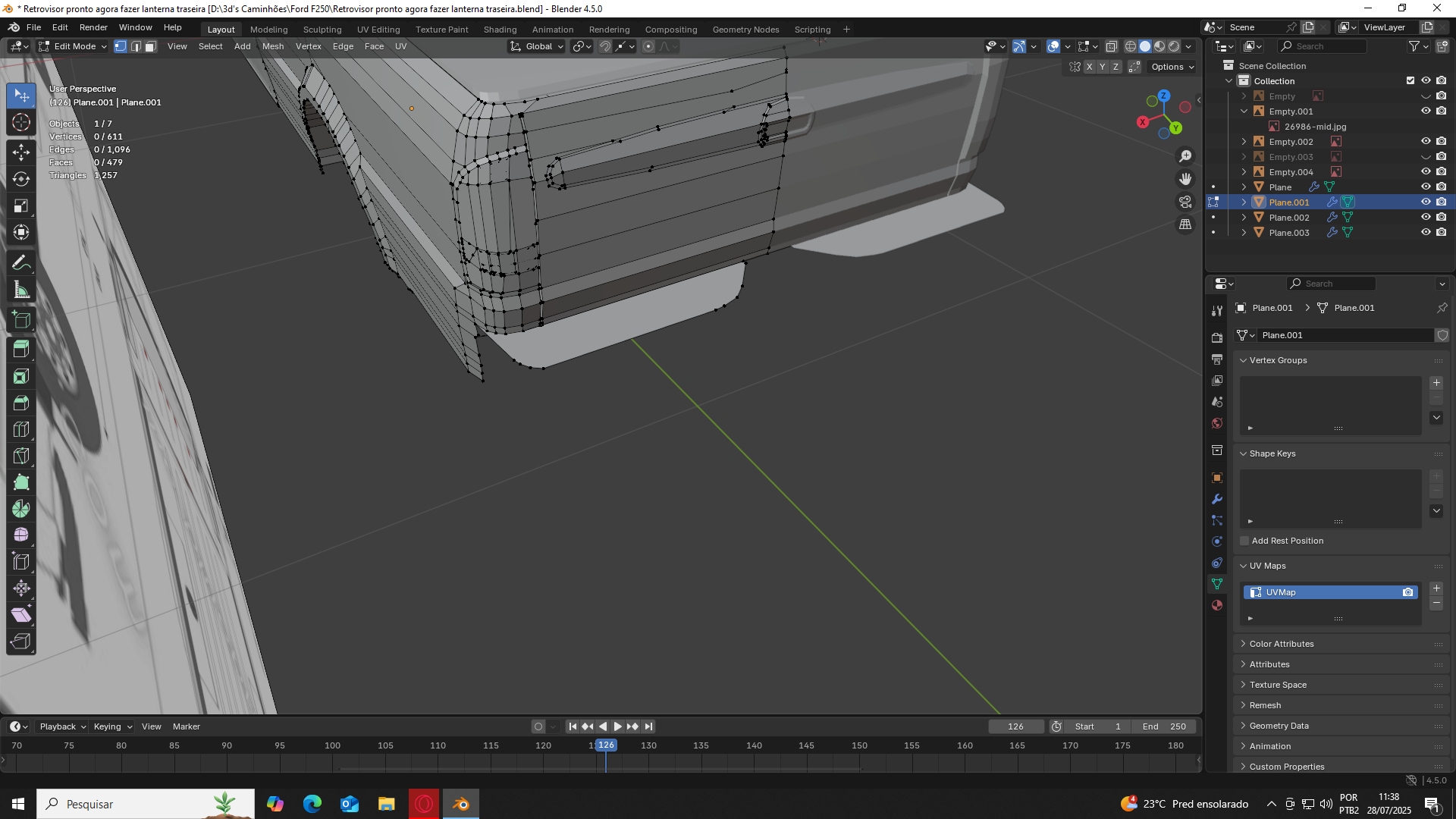Expand Plane.003 in the outliner
Image resolution: width=1456 pixels, height=819 pixels.
point(1244,233)
